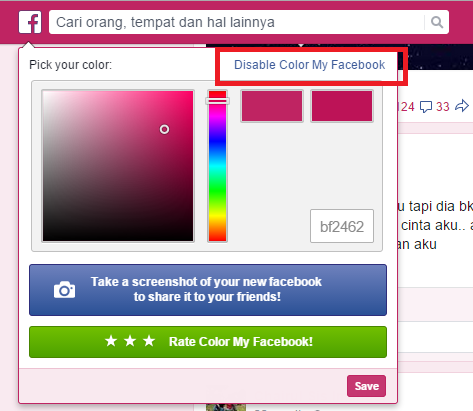Click the comment count 33
Image resolution: width=473 pixels, height=411 pixels.
443,107
